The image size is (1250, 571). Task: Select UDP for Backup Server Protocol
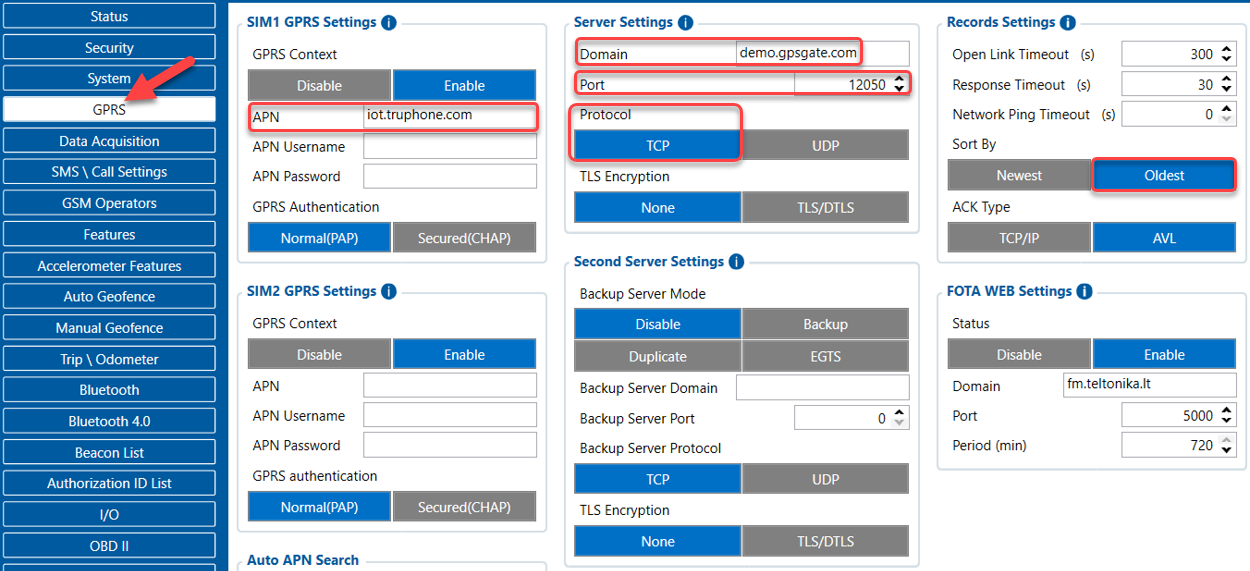(825, 479)
